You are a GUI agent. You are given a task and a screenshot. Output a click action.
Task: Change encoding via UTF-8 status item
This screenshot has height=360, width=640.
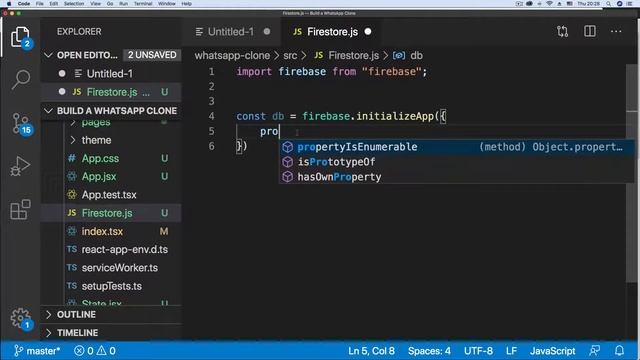[478, 351]
